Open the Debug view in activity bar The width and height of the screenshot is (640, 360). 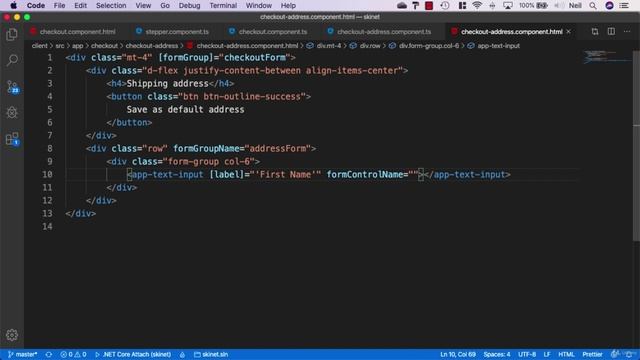click(12, 113)
